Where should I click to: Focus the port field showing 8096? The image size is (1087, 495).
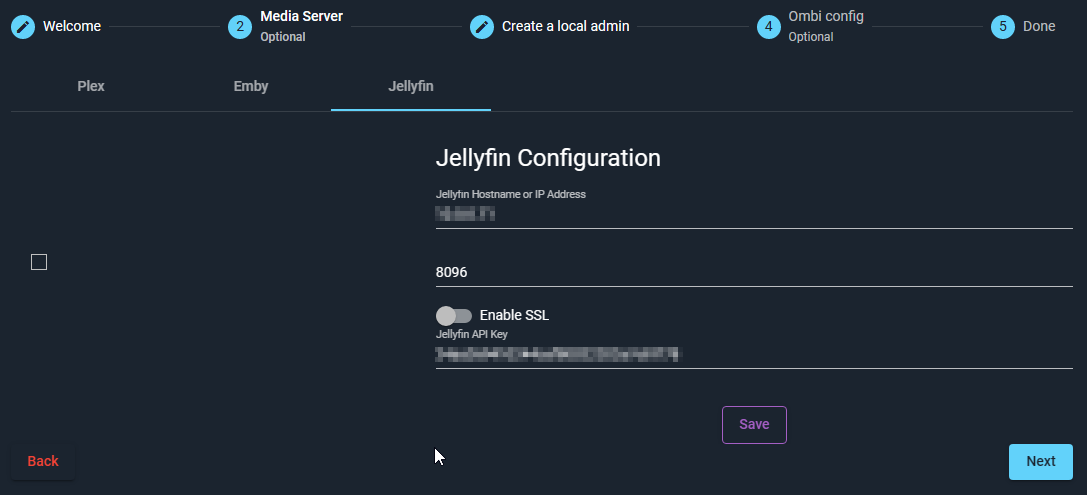tap(754, 272)
